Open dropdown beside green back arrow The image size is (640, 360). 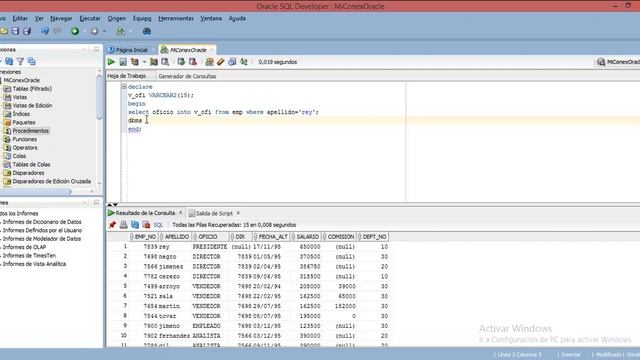84,31
